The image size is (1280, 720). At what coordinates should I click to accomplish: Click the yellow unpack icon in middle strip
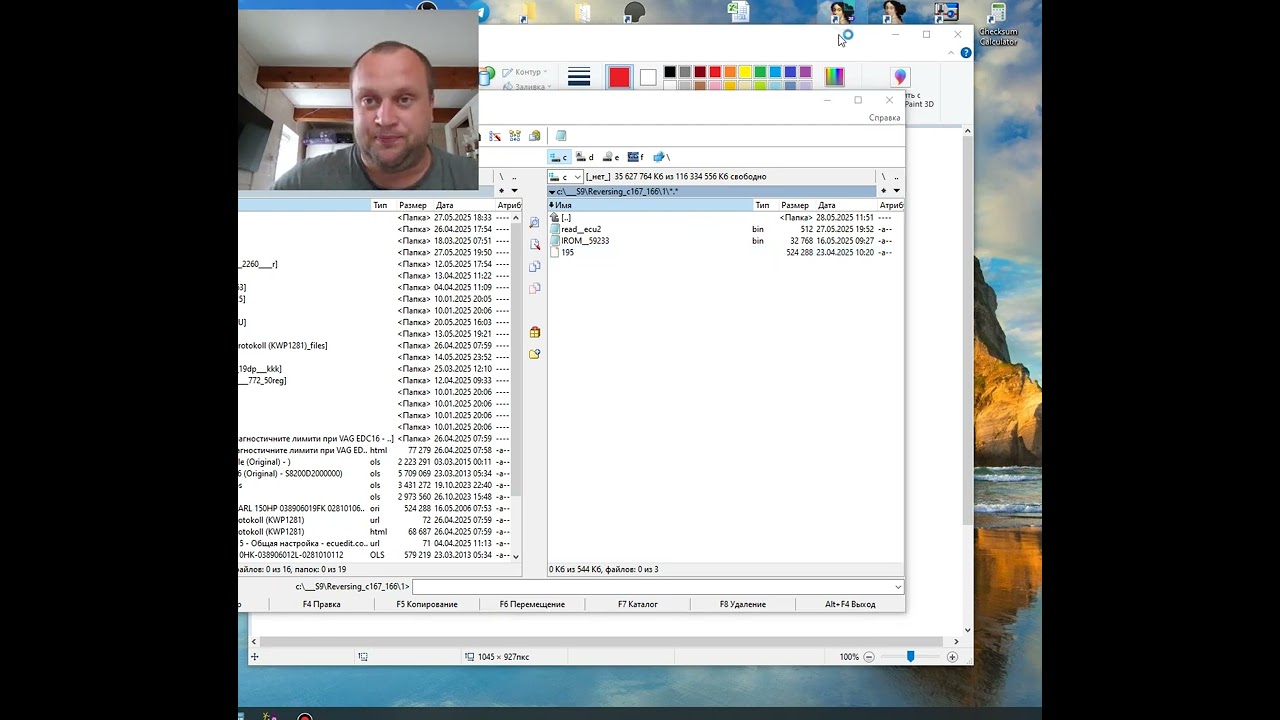tap(535, 354)
